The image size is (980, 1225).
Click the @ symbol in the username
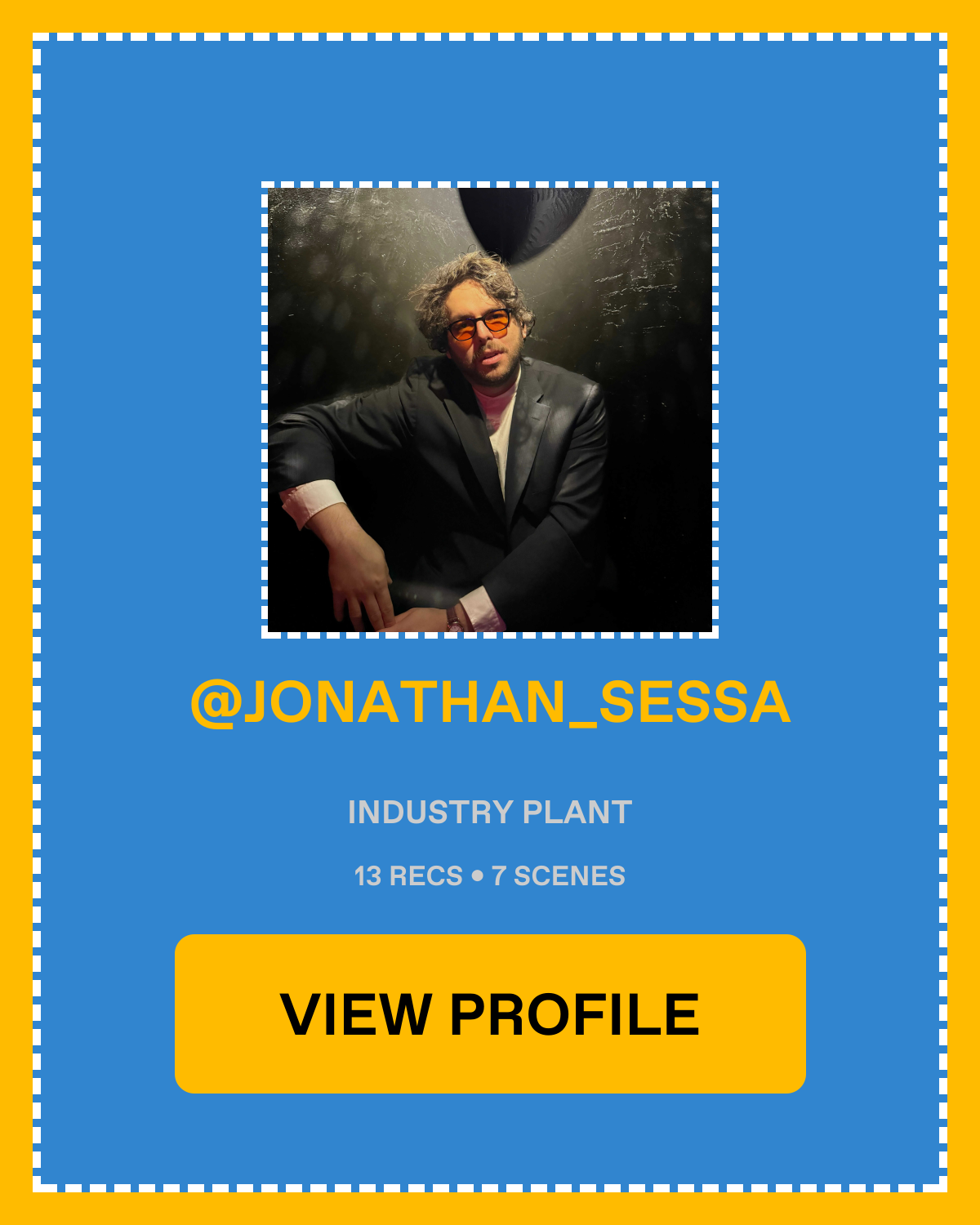[x=216, y=703]
